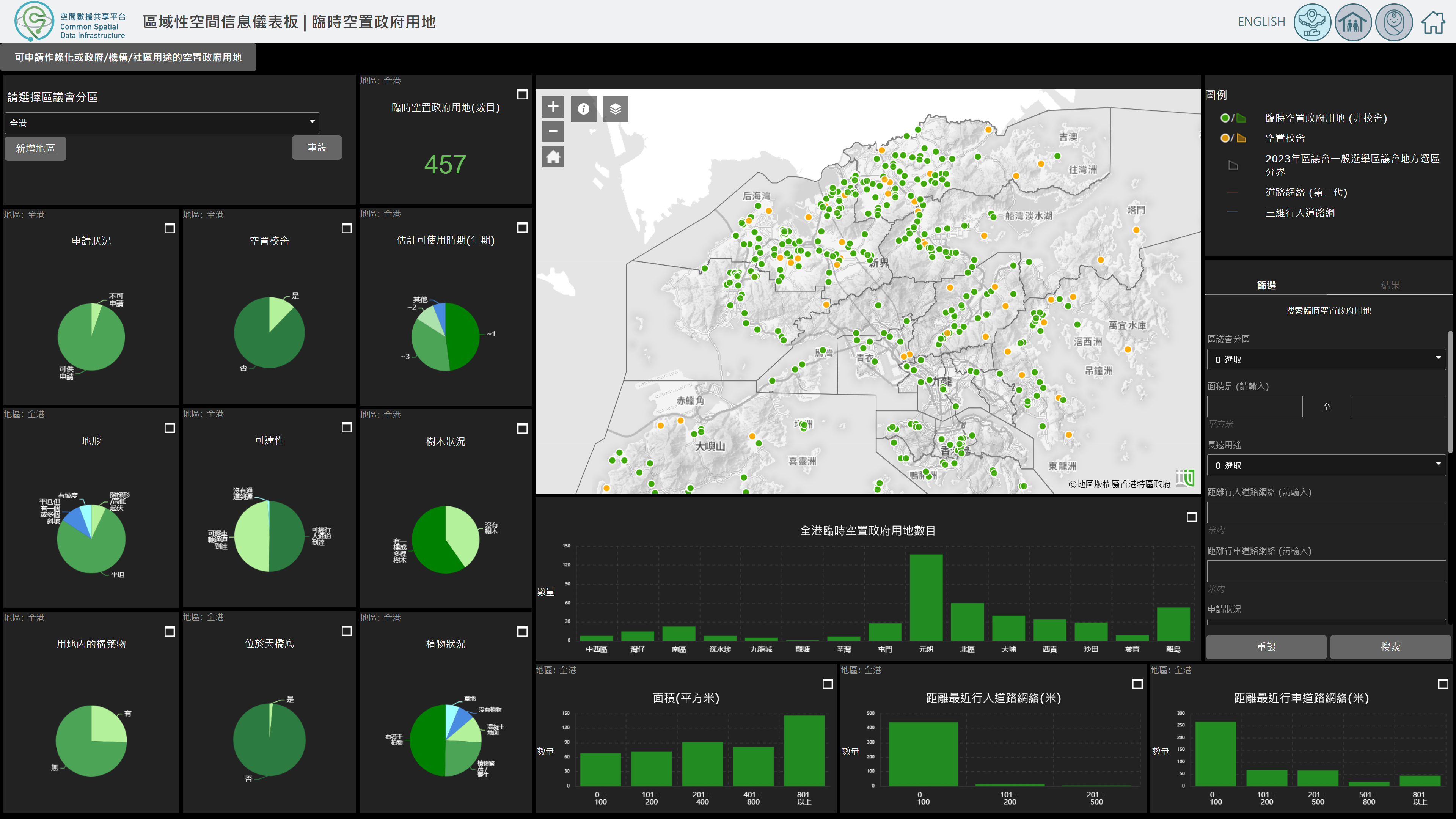The image size is (1456, 819).
Task: Reset map to home extent
Action: click(553, 157)
